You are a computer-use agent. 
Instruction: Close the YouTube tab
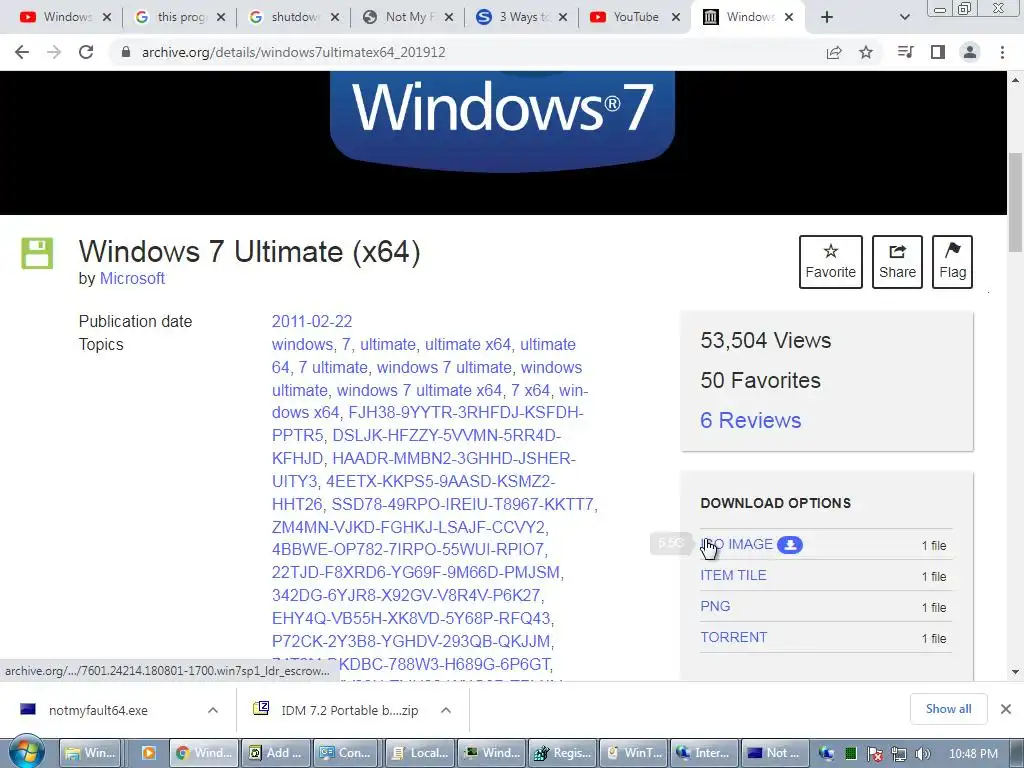[677, 17]
